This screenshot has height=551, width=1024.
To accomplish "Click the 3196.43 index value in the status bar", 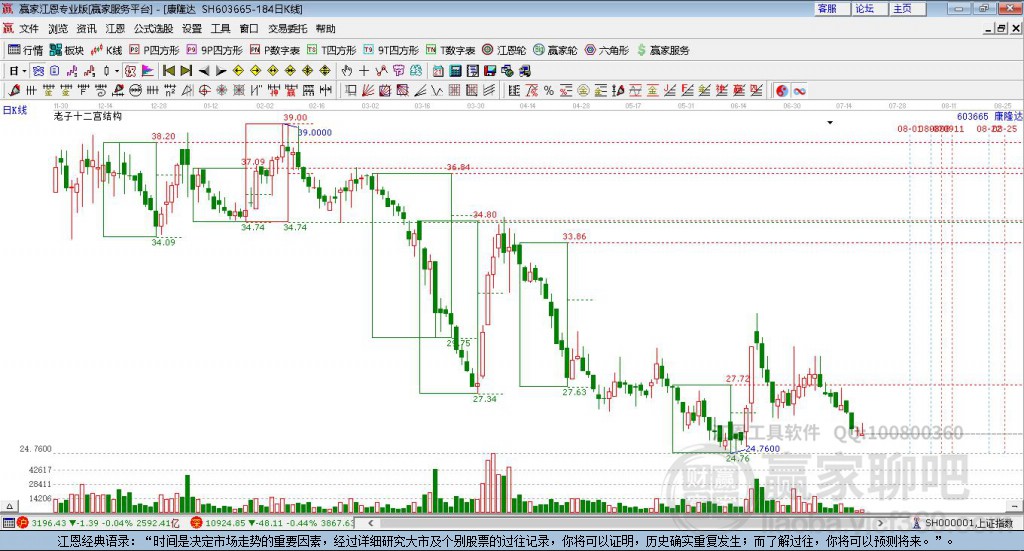I will click(49, 523).
